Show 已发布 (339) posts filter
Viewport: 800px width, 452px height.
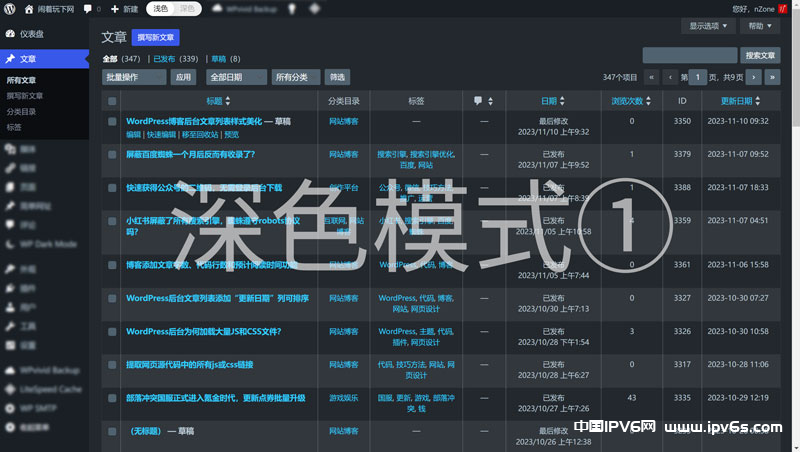point(176,59)
